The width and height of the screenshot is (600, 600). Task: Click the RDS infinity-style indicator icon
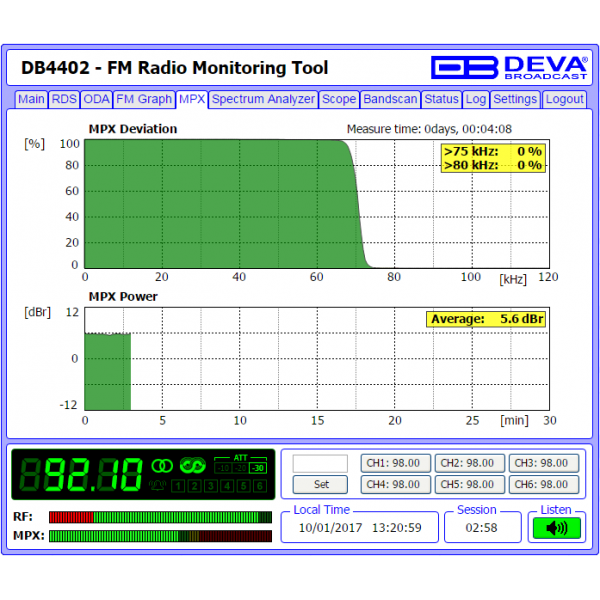192,465
